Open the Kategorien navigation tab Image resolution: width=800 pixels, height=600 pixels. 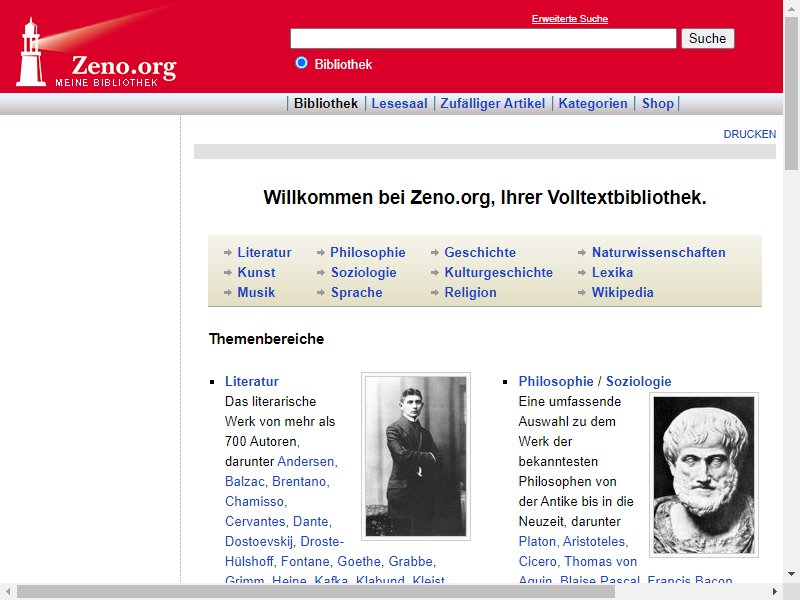(x=593, y=104)
